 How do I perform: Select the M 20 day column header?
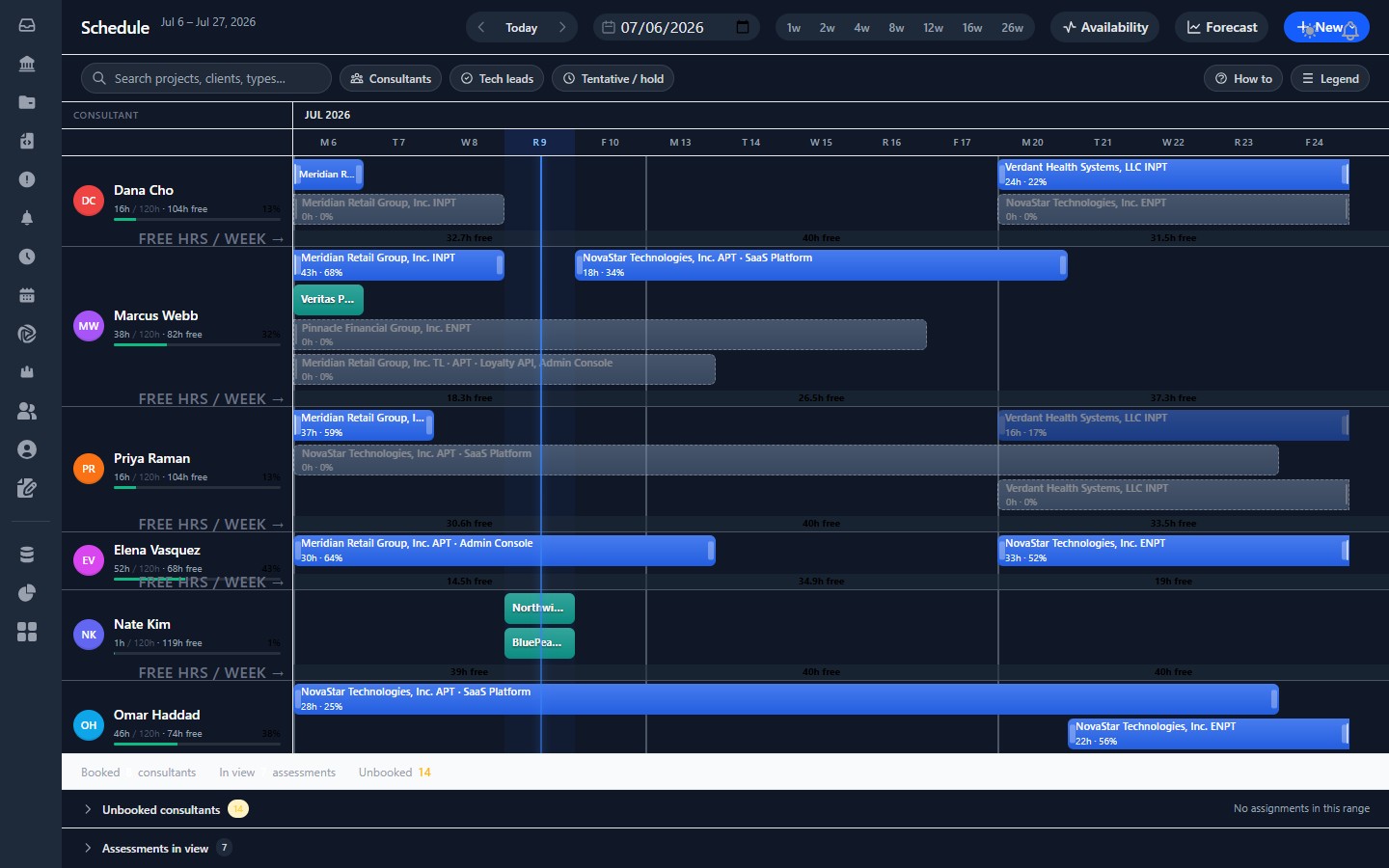click(x=1032, y=142)
